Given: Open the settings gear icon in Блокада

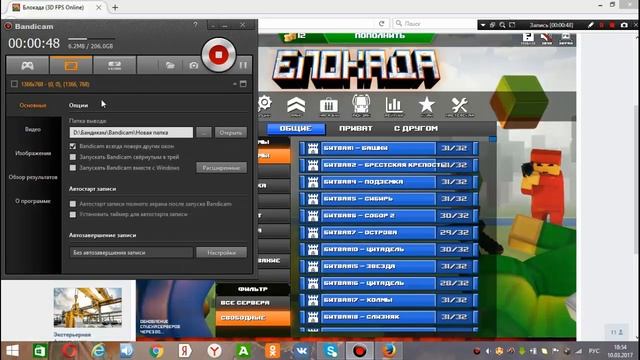Looking at the screenshot, I should click(x=264, y=105).
